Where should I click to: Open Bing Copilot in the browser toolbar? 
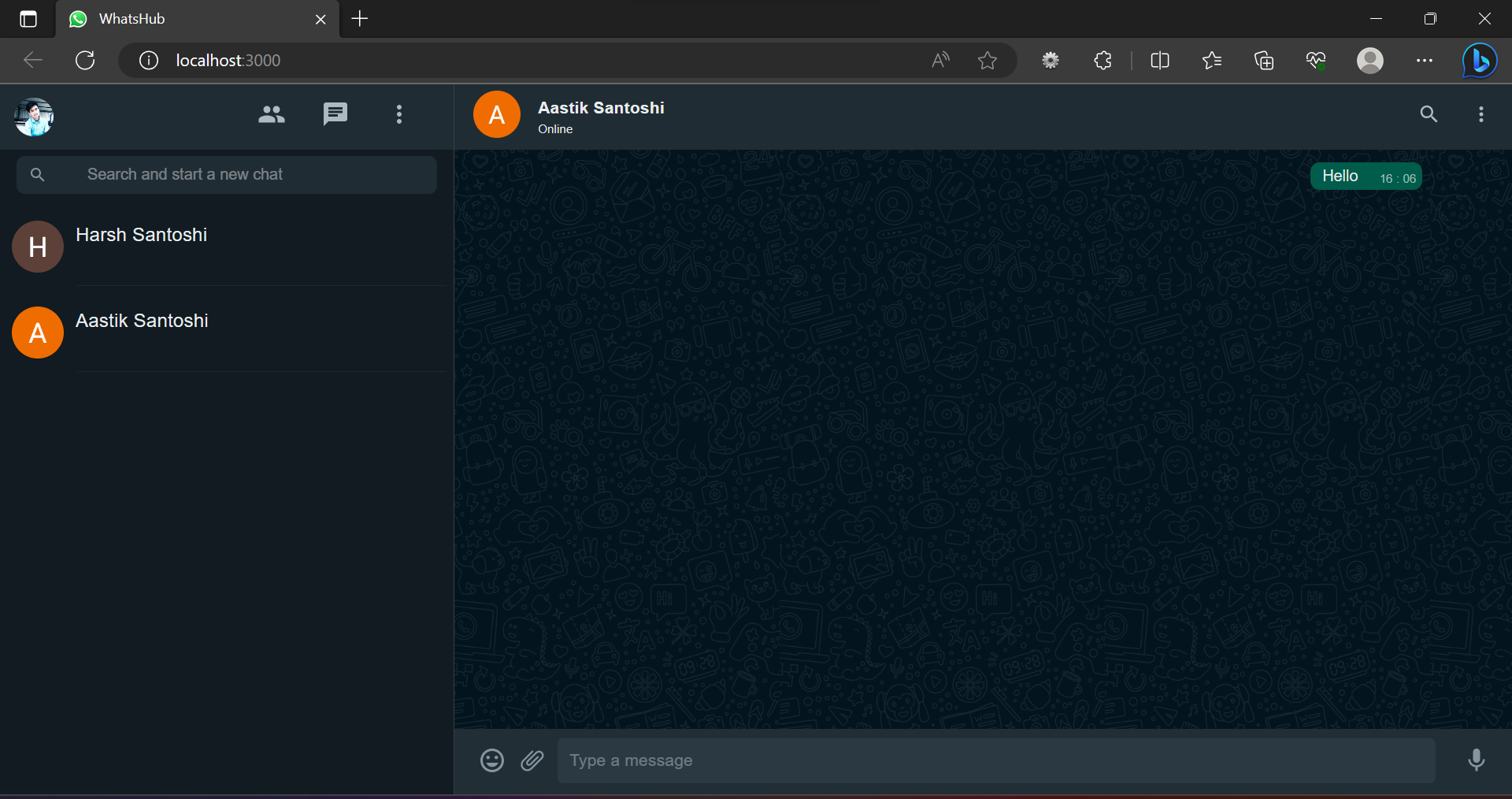1480,61
